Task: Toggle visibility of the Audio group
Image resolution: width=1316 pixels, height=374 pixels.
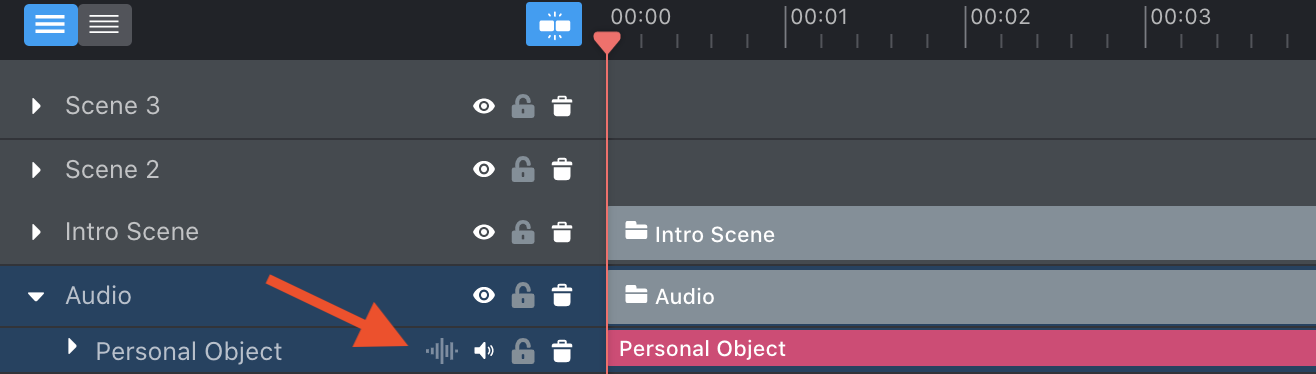Action: 484,295
